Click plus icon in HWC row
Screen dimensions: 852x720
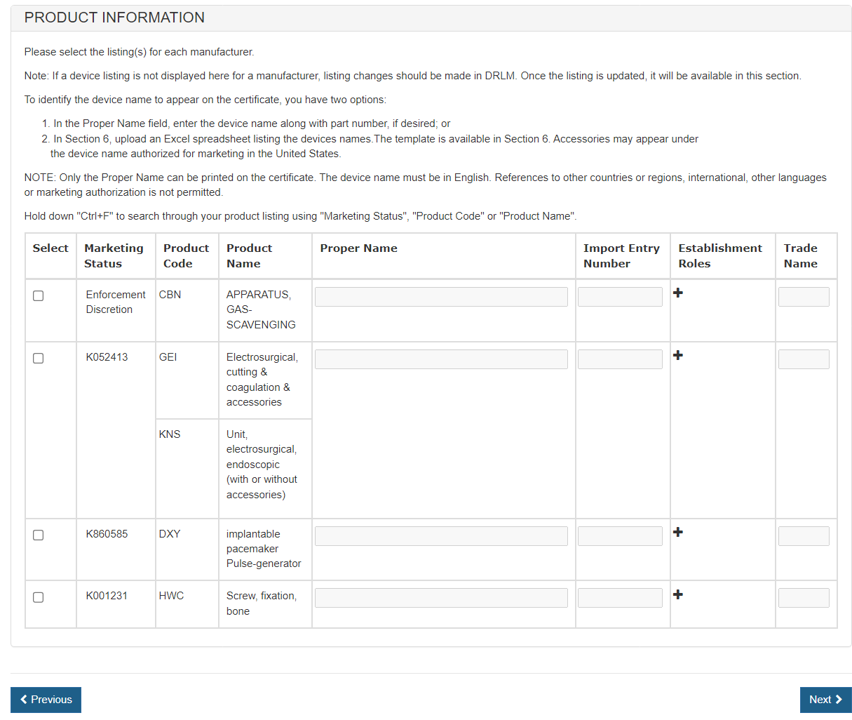tap(678, 594)
